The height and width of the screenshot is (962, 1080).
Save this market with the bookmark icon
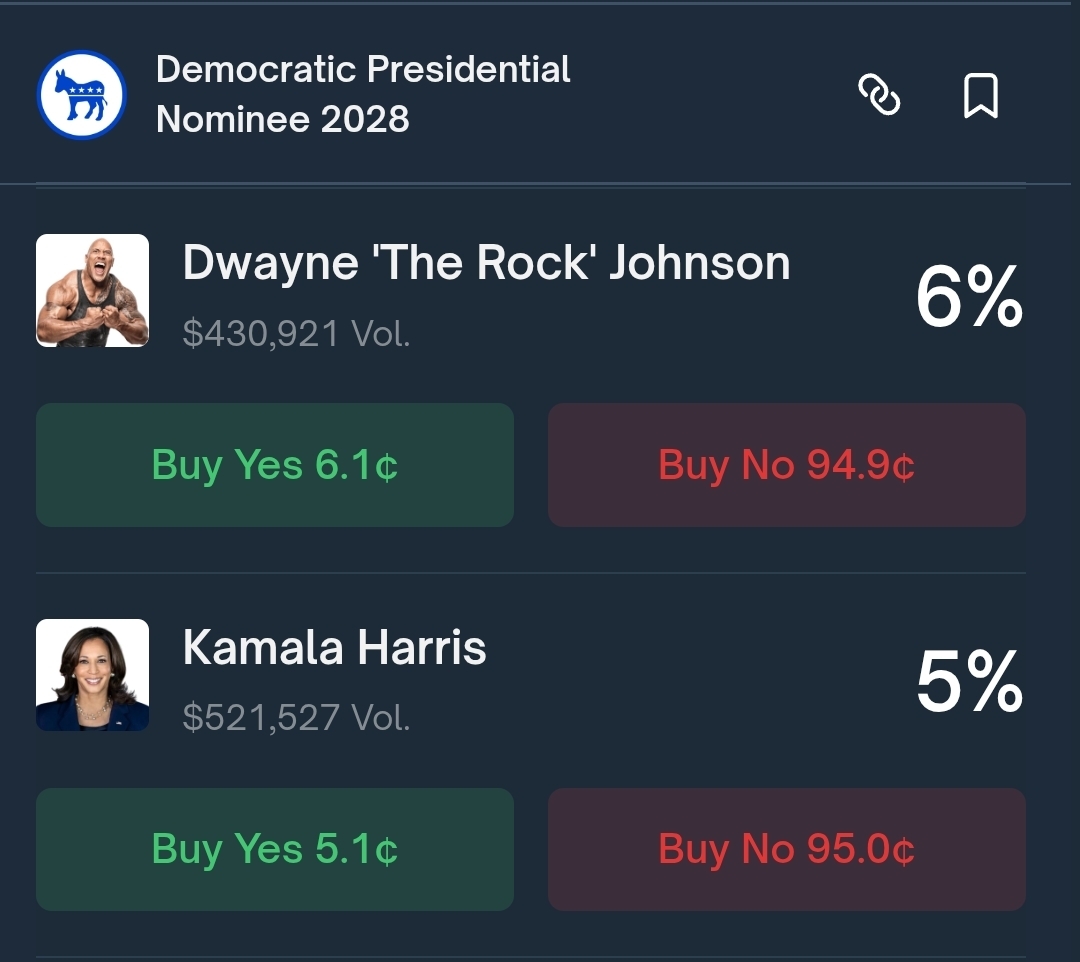[980, 96]
